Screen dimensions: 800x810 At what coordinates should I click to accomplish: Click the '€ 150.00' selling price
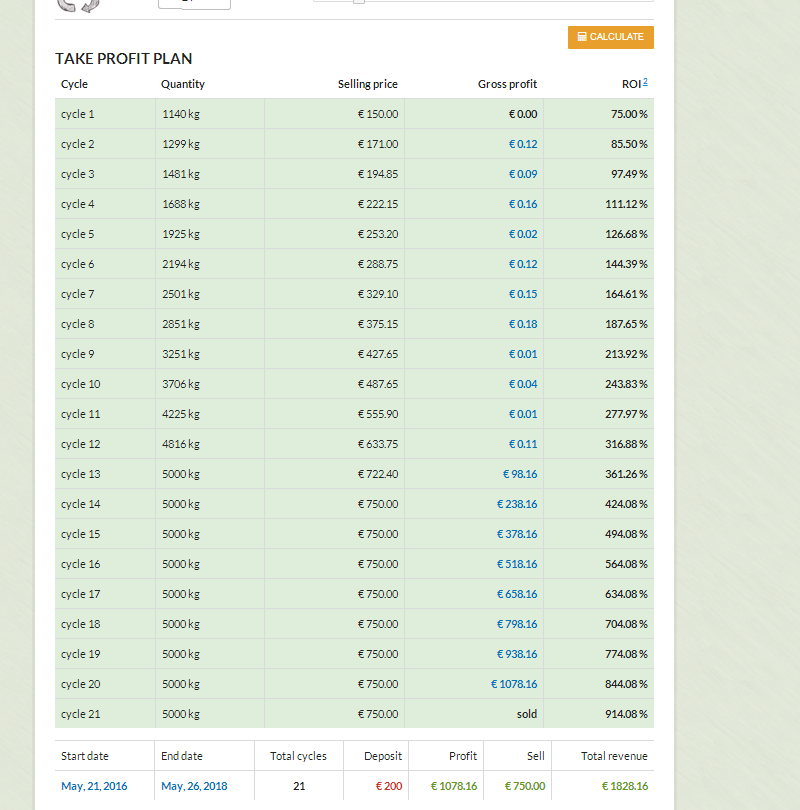click(378, 114)
